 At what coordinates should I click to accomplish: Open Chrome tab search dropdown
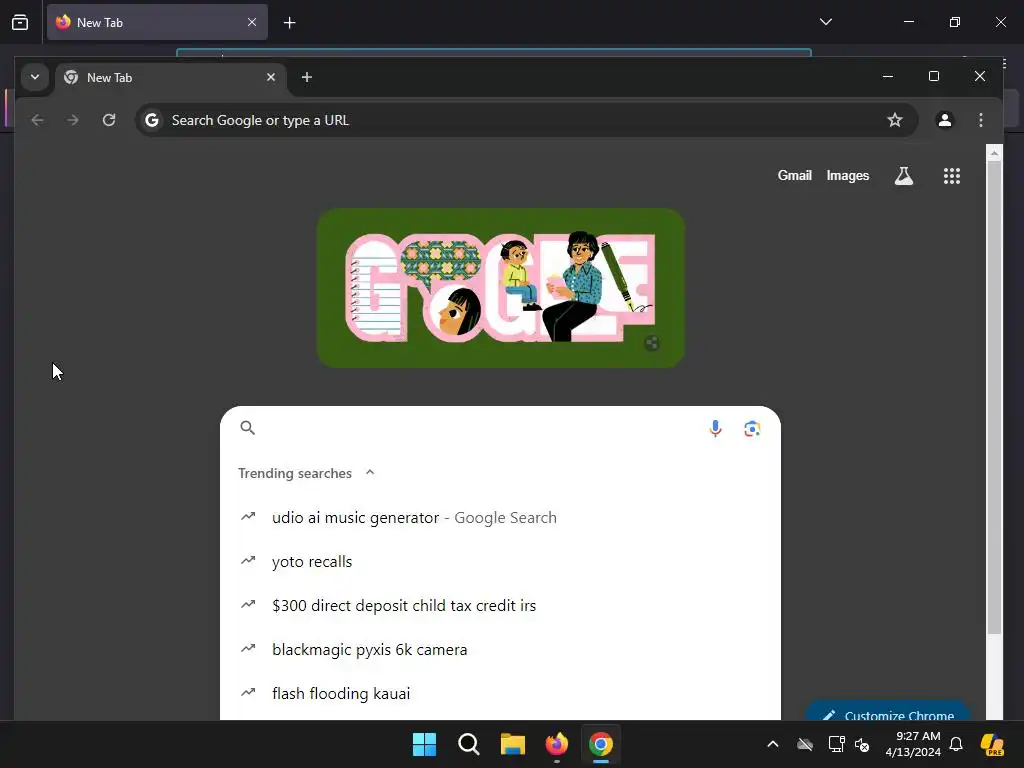[35, 77]
